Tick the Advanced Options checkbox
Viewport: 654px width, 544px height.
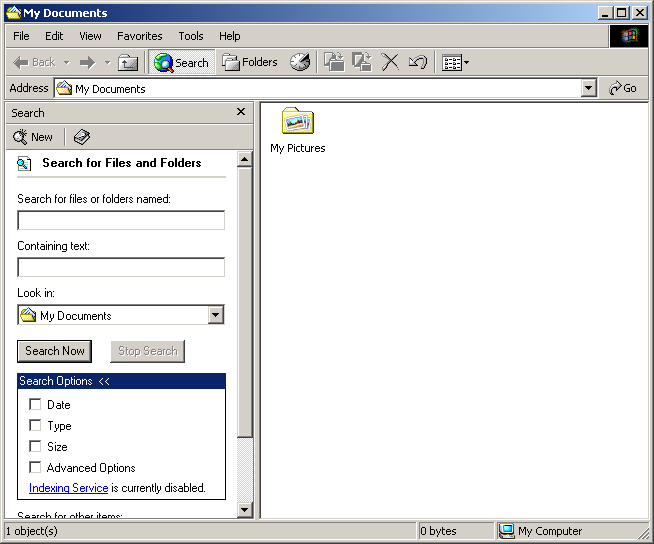coord(35,468)
